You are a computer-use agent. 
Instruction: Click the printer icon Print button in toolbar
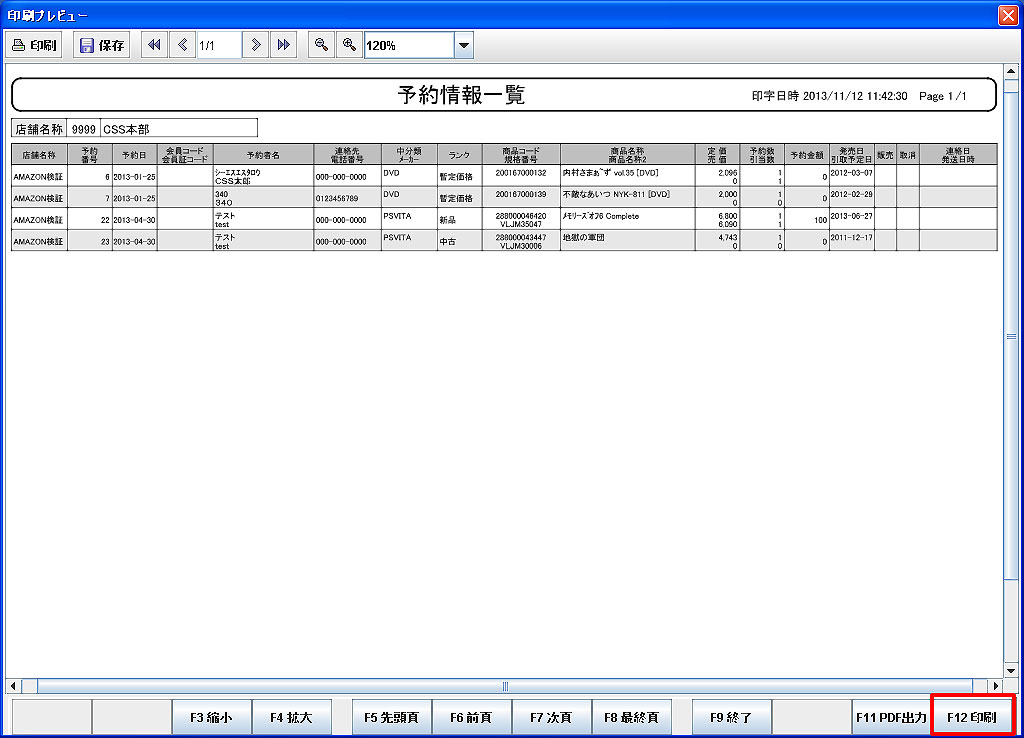35,45
